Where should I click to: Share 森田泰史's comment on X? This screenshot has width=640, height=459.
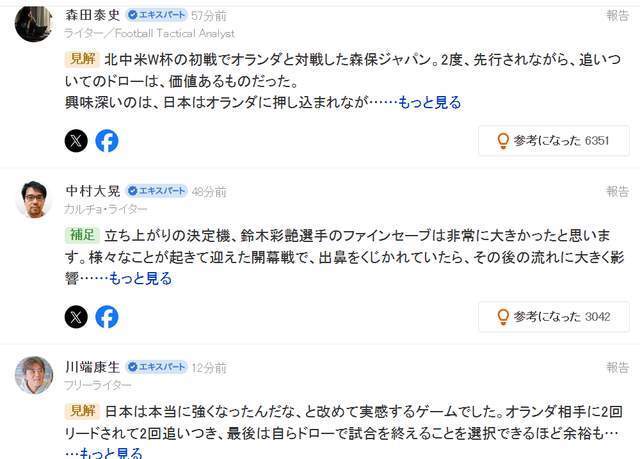[76, 141]
